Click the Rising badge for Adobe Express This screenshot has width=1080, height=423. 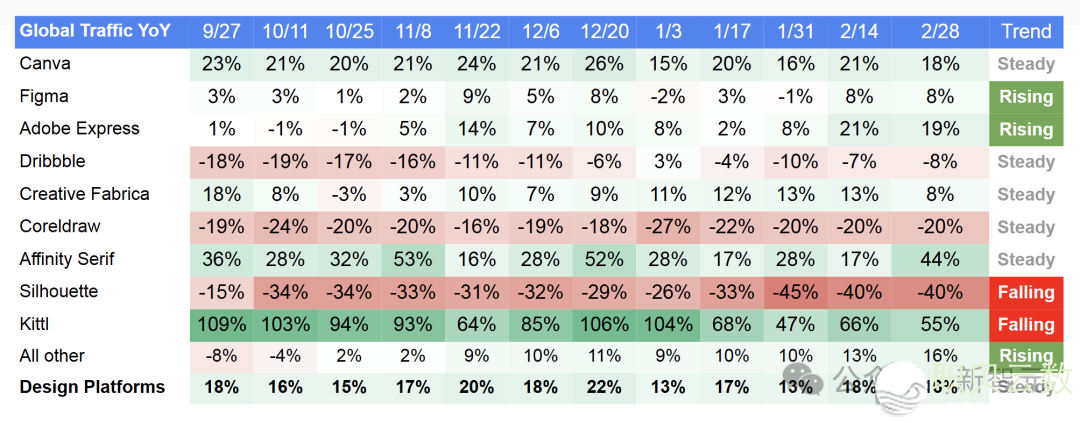(x=1026, y=129)
